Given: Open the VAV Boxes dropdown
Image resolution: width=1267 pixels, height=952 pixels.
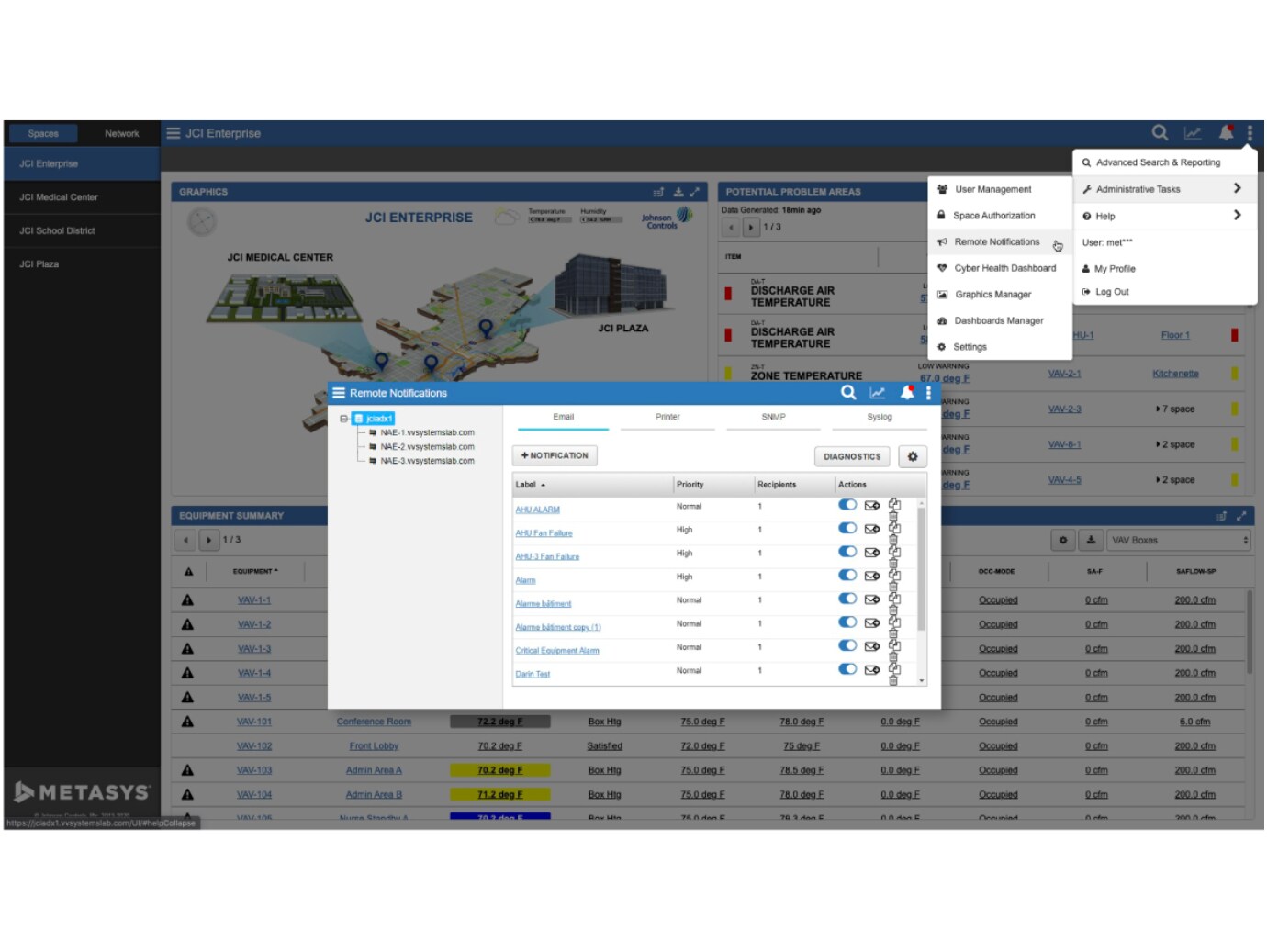Looking at the screenshot, I should (x=1178, y=540).
